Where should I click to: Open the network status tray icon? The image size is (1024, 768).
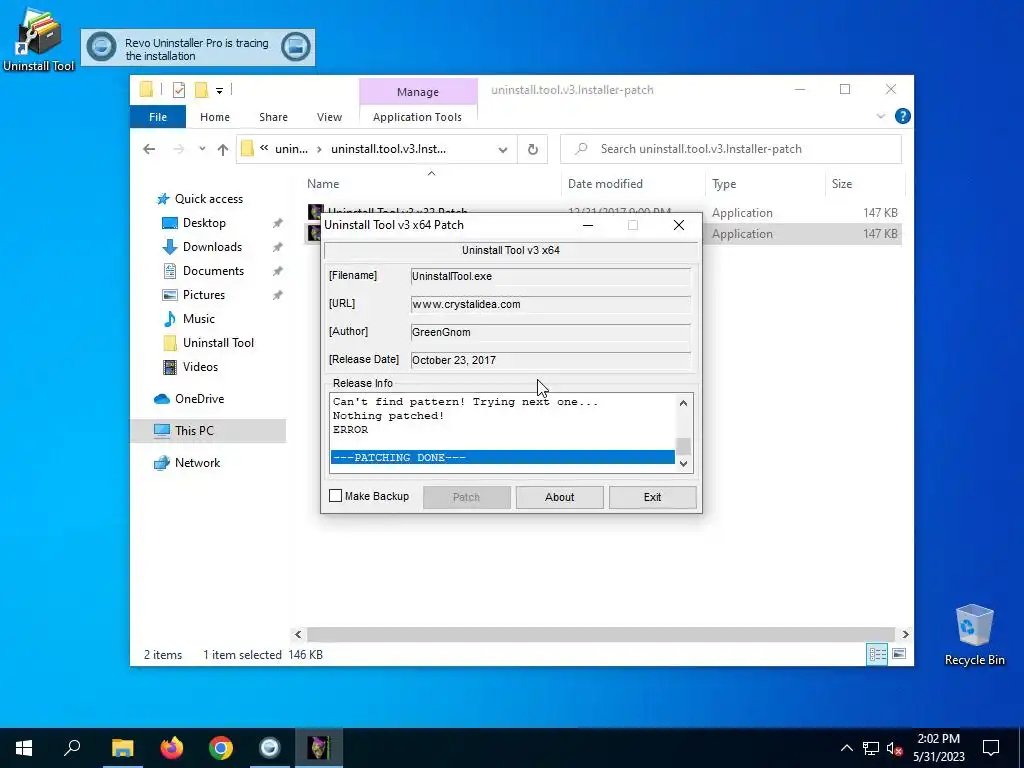pos(871,748)
